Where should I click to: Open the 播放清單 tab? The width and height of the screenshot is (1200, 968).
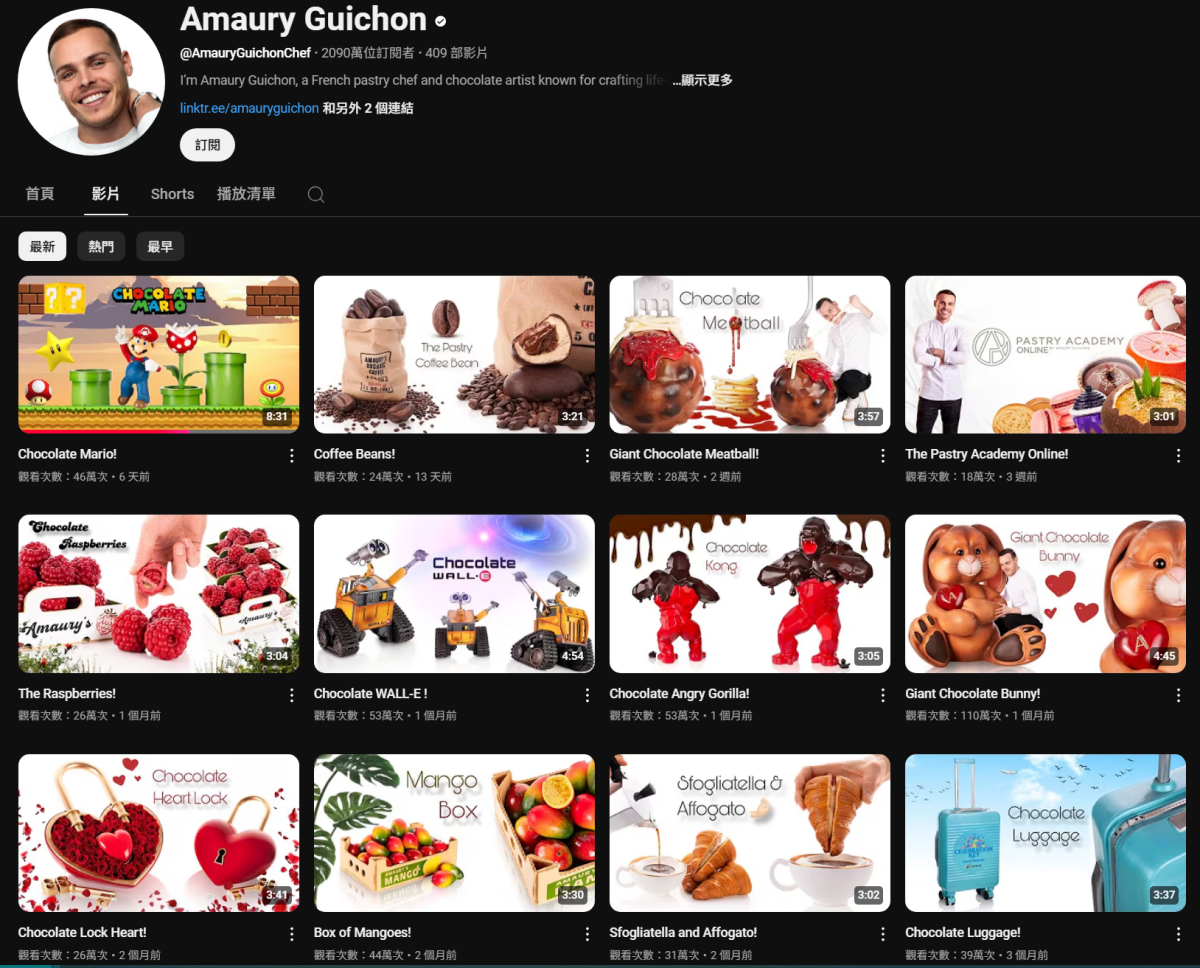coord(246,194)
